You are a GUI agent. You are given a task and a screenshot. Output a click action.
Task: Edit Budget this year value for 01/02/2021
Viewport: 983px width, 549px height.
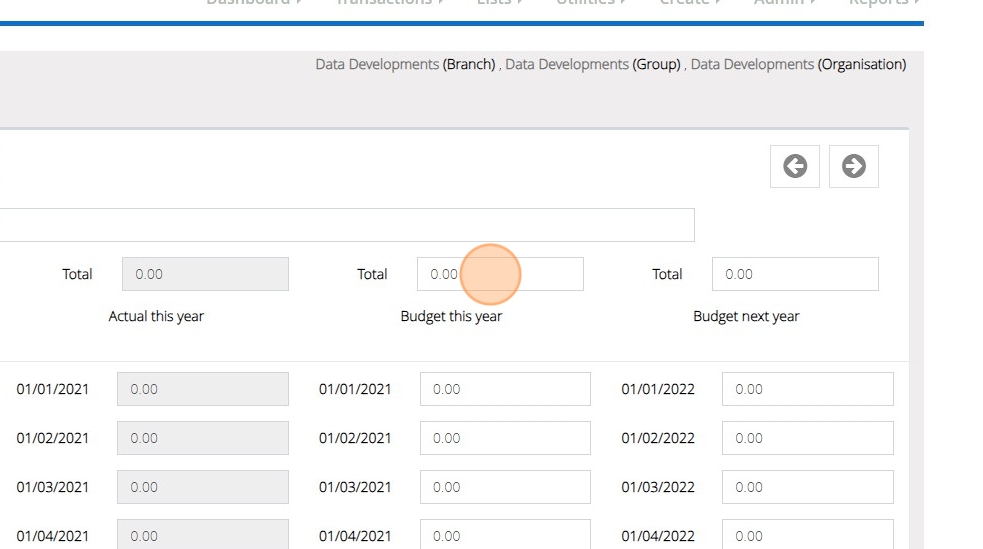click(505, 437)
